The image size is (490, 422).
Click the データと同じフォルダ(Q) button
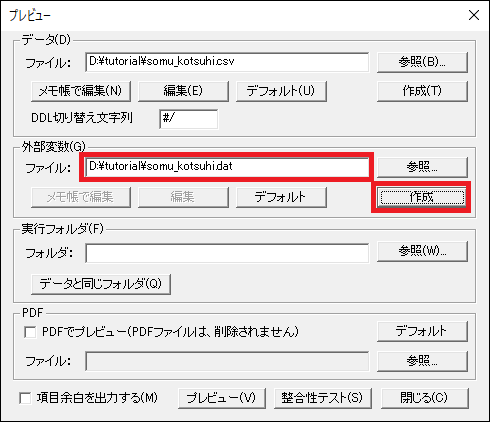(x=101, y=284)
